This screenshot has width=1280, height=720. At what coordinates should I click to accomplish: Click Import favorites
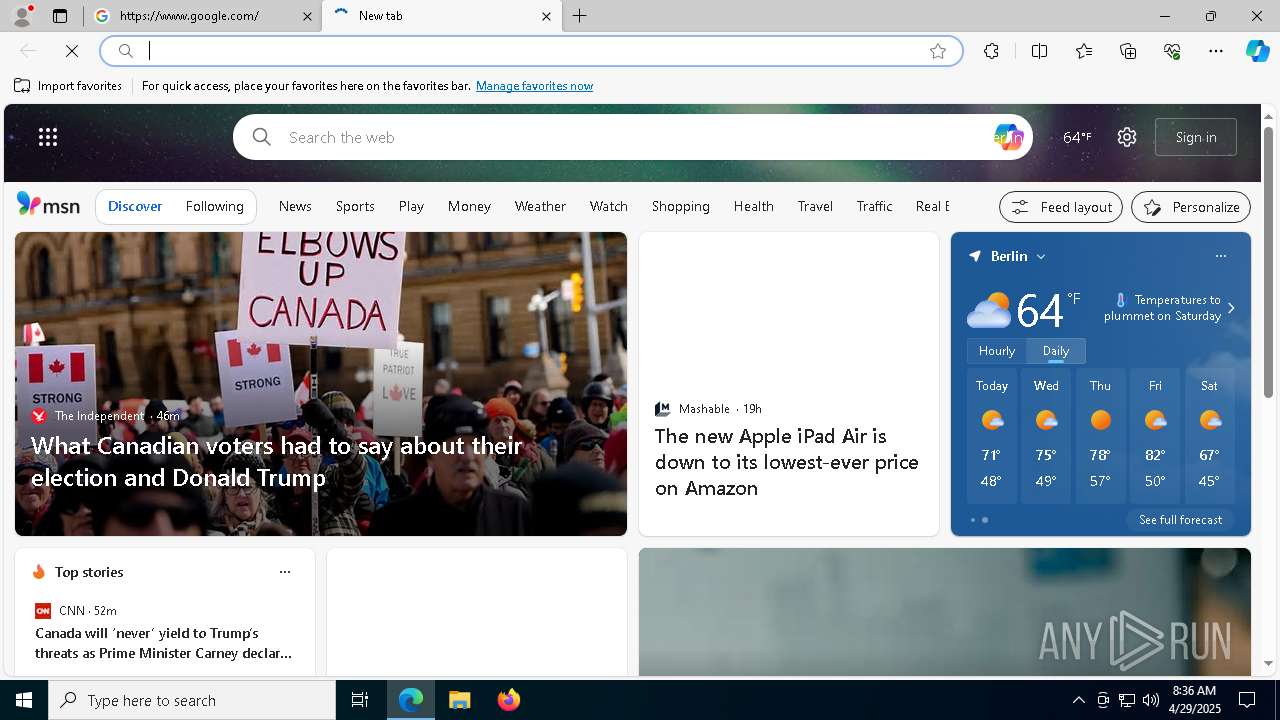(x=68, y=86)
